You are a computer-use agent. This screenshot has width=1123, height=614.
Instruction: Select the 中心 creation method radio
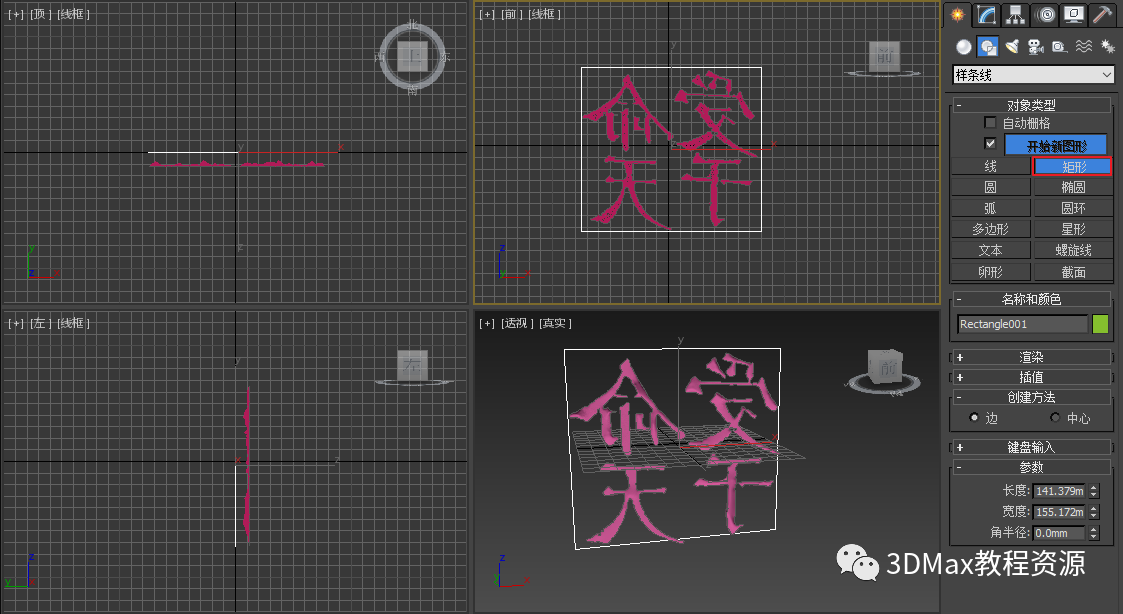(1055, 417)
